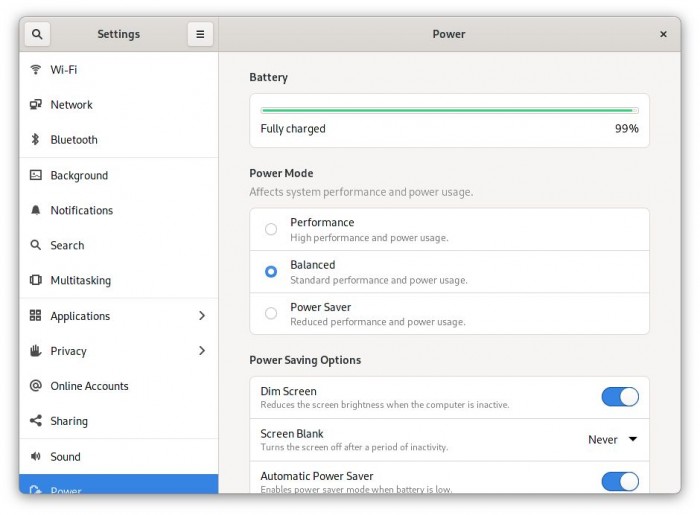
Task: Click the Sharing icon in sidebar
Action: [x=36, y=421]
